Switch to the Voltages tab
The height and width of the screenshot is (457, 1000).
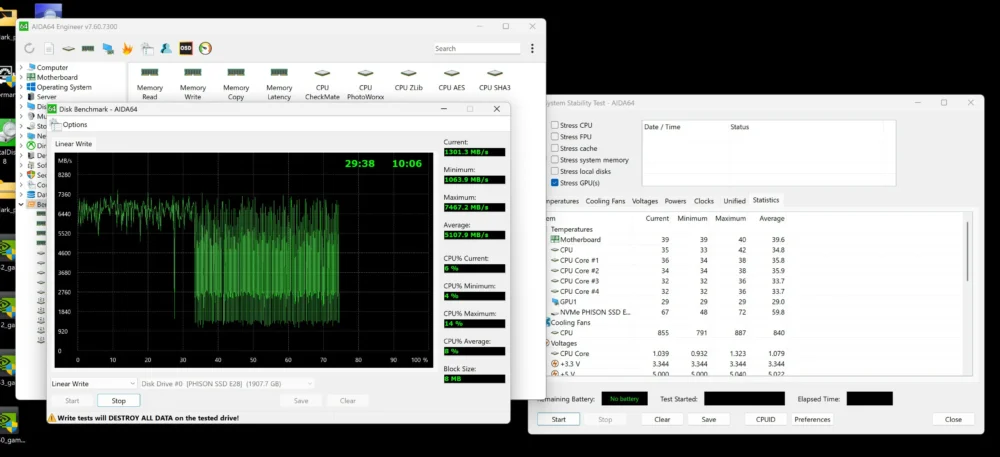point(645,201)
